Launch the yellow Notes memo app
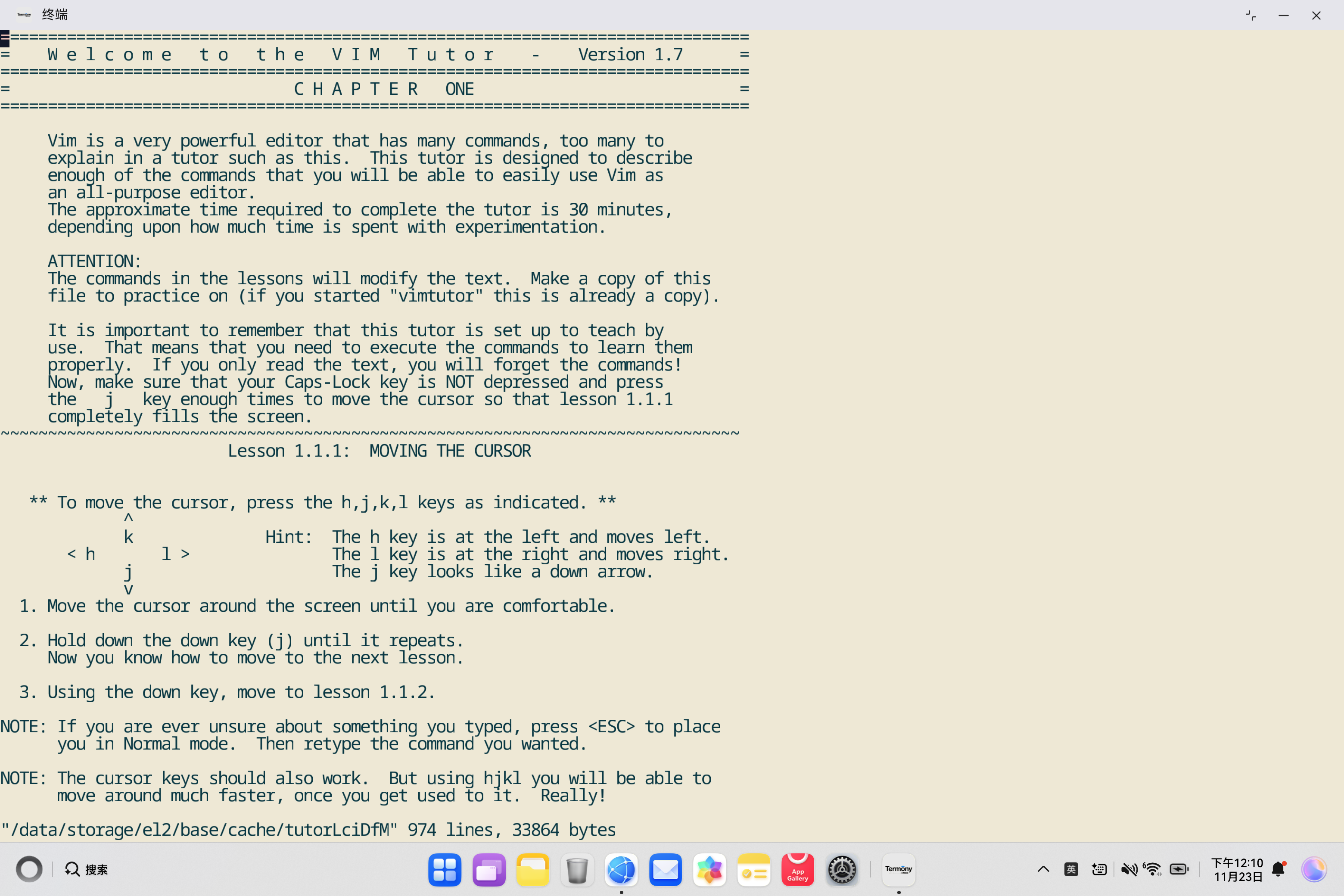This screenshot has width=1344, height=896. [x=753, y=870]
